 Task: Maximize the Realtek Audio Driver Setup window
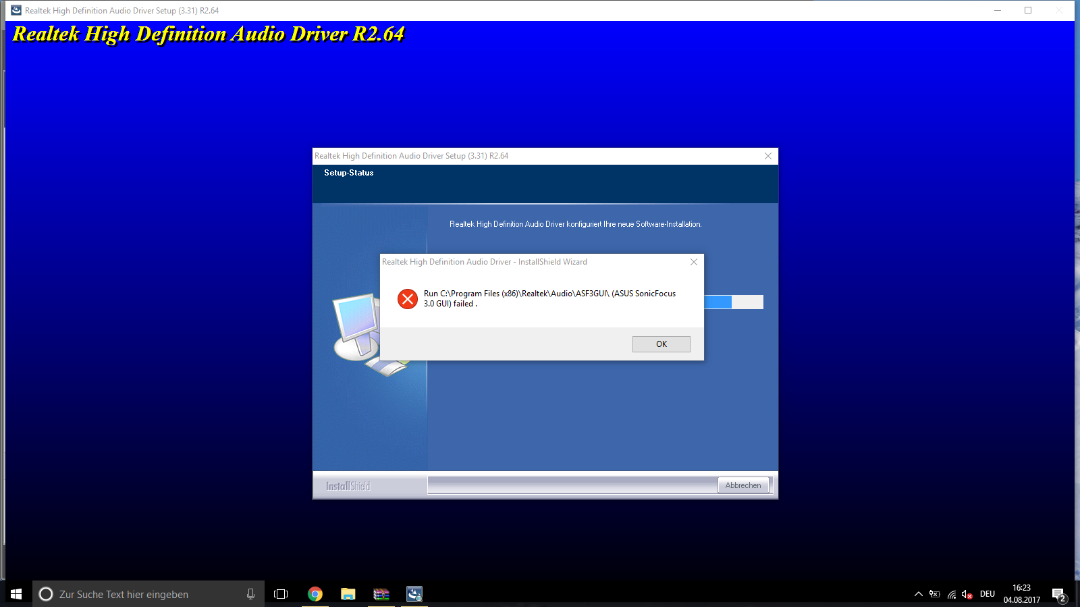coord(1028,10)
